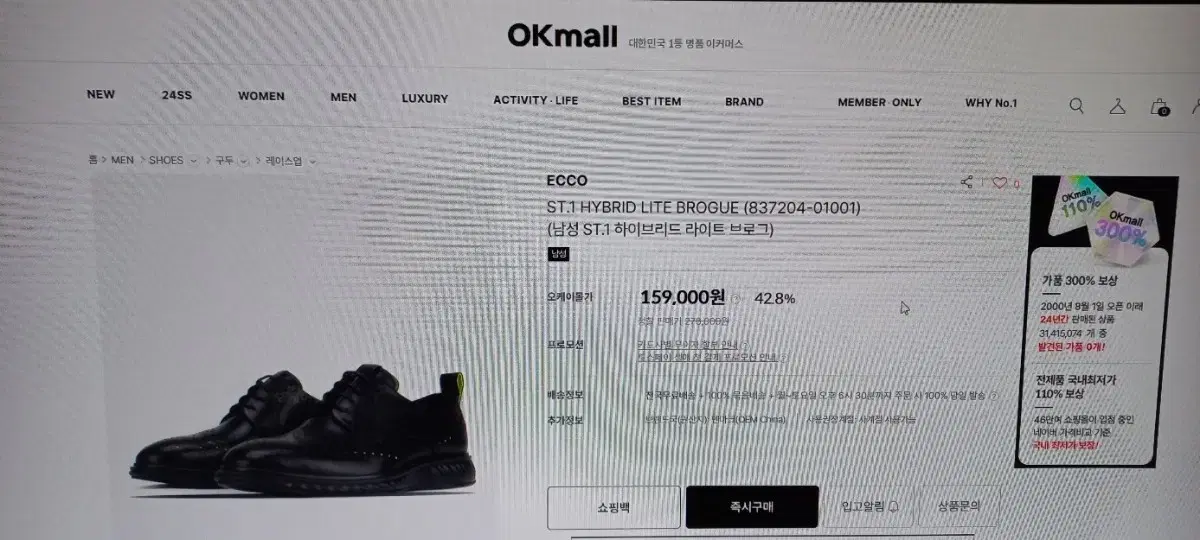Expand the 구두 breadcrumb dropdown

click(x=244, y=160)
